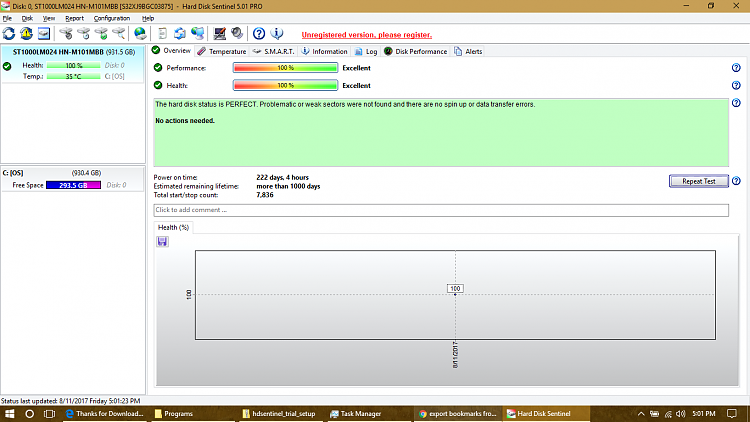Click the sidebar Health 100 % bar
Viewport: 750px width, 422px height.
74,66
